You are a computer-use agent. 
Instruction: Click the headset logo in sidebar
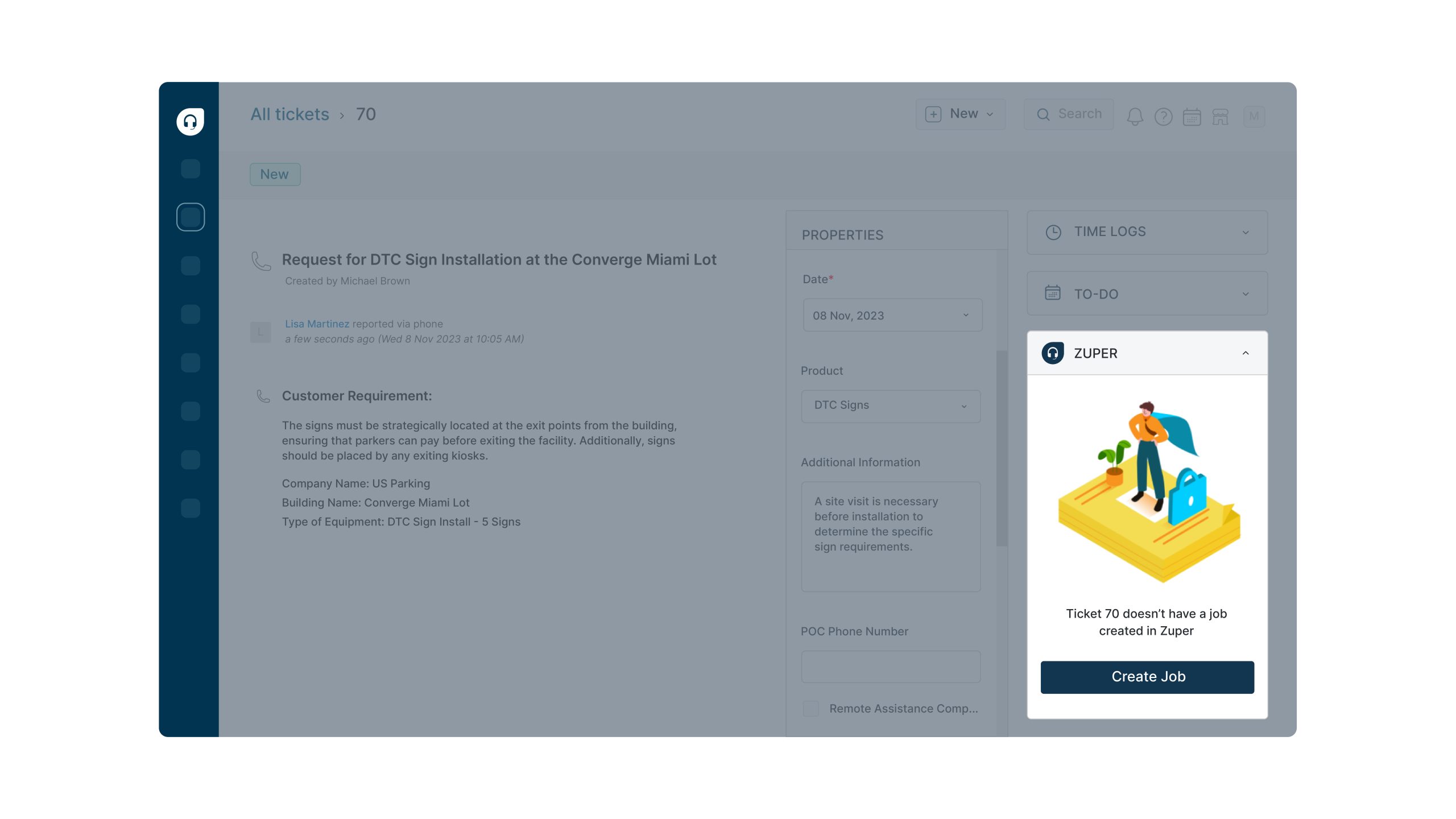click(190, 121)
